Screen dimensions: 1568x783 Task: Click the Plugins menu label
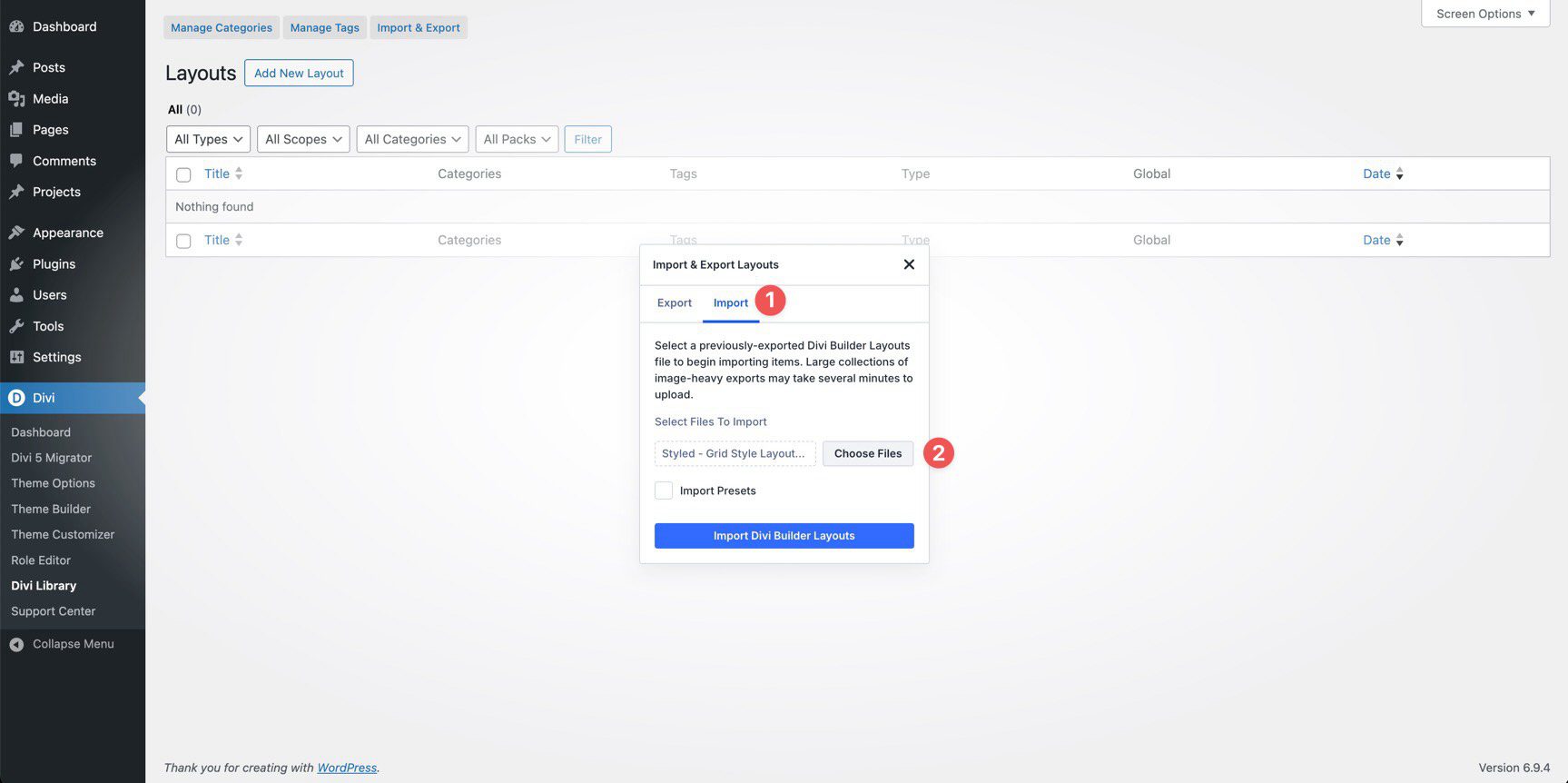[x=54, y=263]
